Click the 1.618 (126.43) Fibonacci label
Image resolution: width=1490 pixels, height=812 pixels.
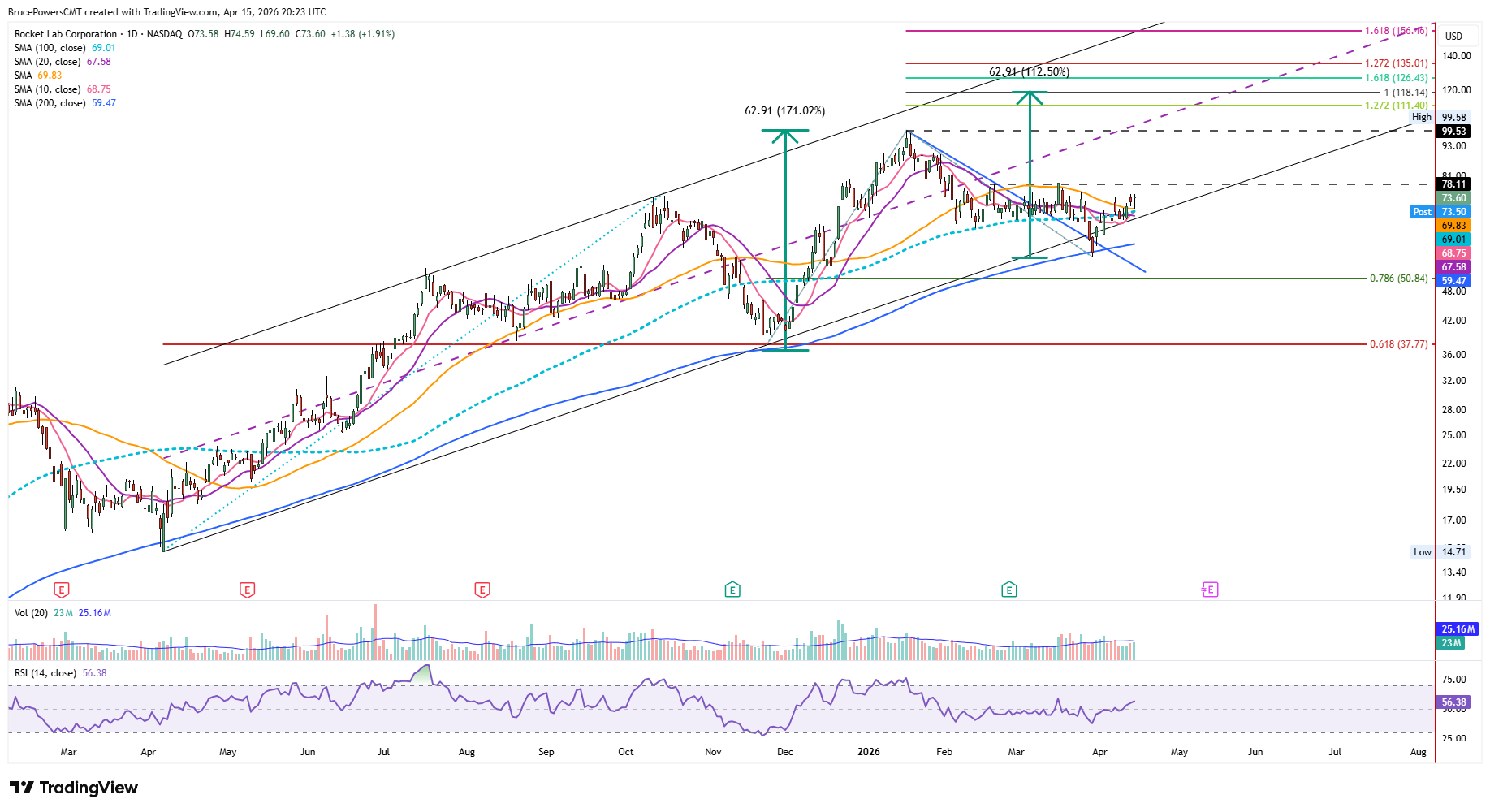pyautogui.click(x=1396, y=78)
